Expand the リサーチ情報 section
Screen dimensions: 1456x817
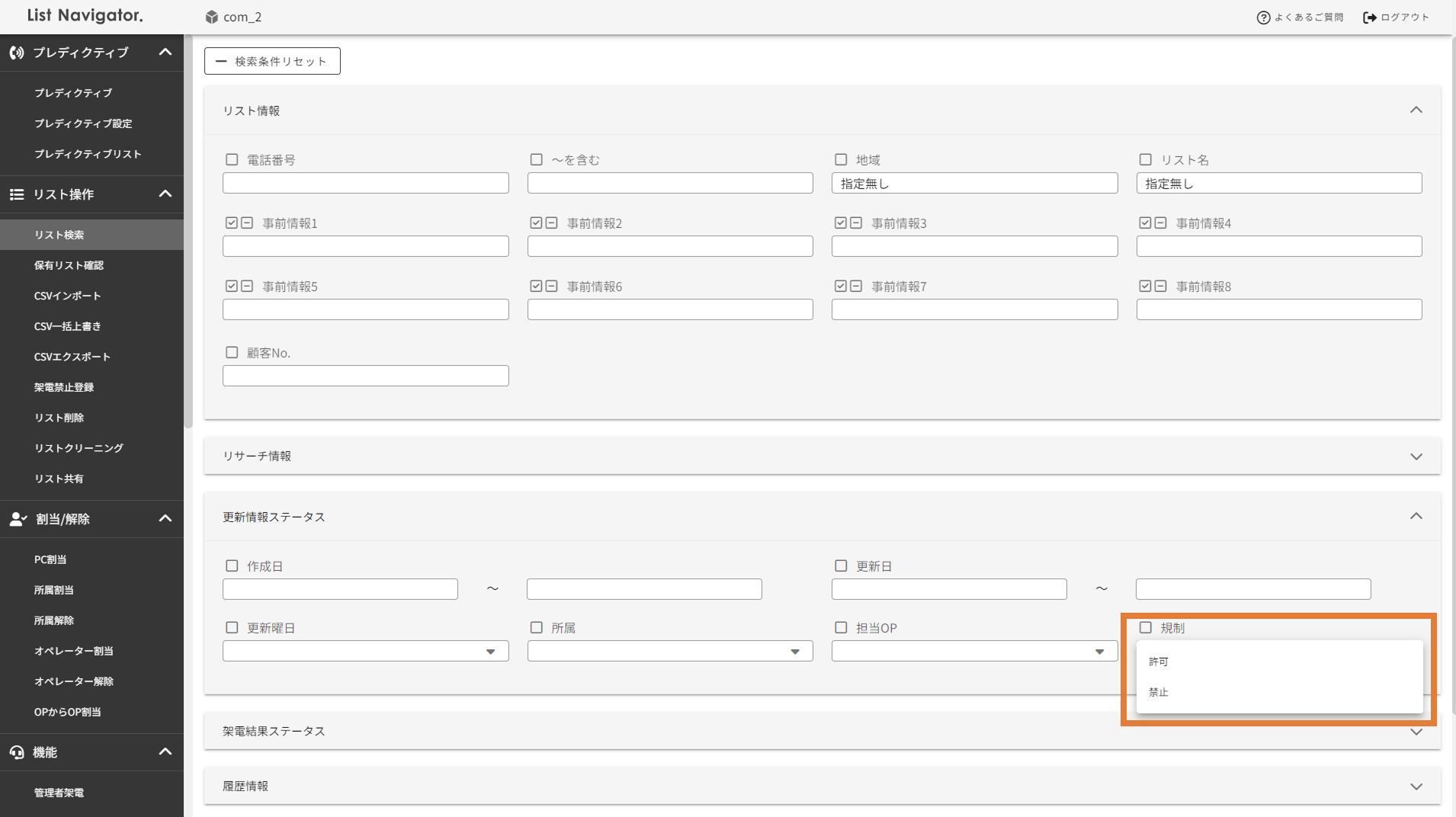[1416, 457]
